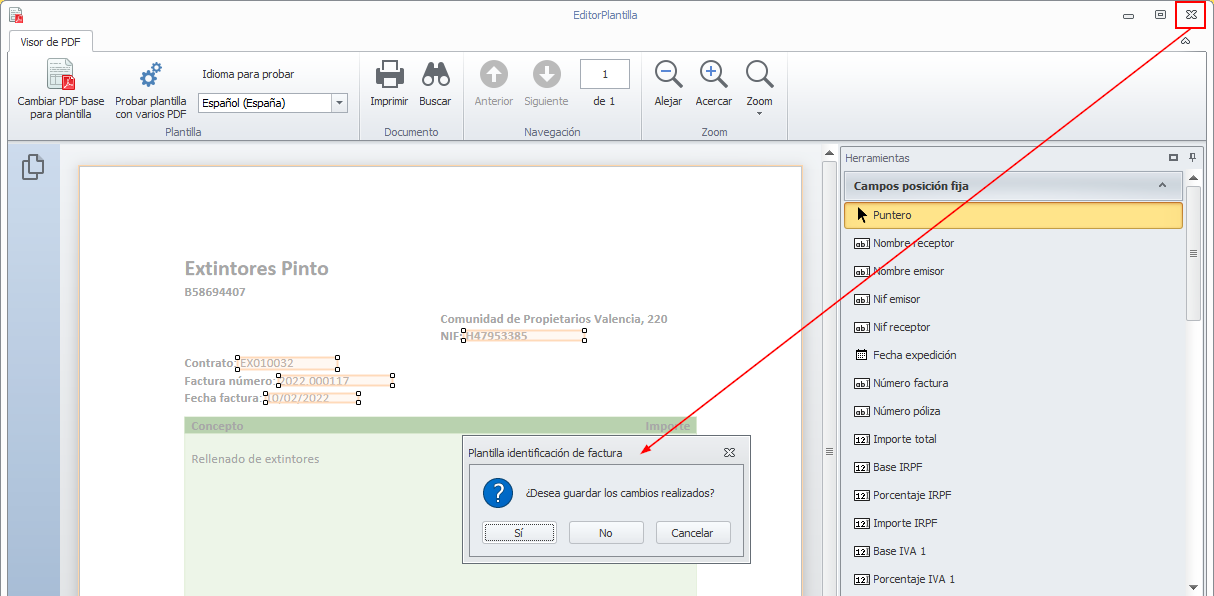Click the Cambiar PDF base para plantilla icon

[x=60, y=75]
